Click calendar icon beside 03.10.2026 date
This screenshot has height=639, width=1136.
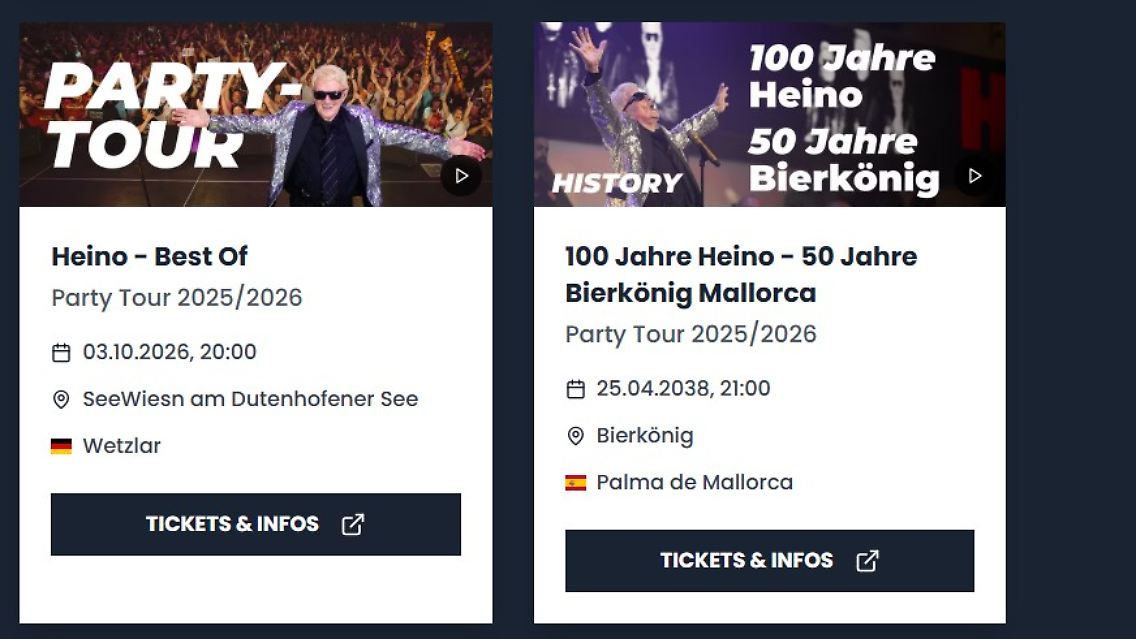(x=61, y=353)
